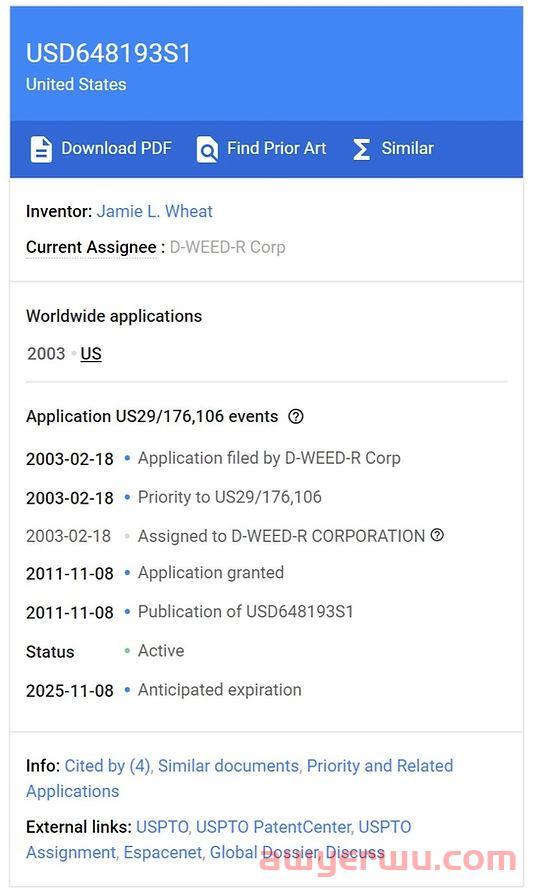Click the Similar label in toolbar
Viewport: 535px width, 890px height.
click(407, 148)
